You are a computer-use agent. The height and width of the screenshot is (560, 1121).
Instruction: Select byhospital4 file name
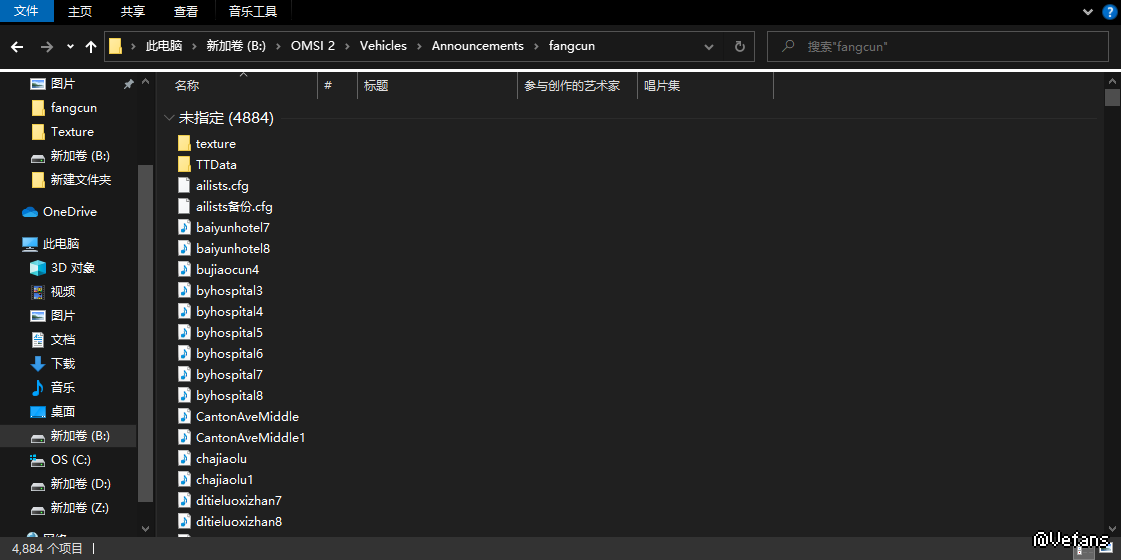coord(229,312)
